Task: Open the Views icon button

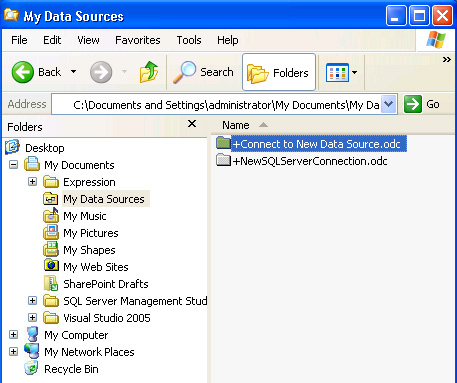Action: coord(337,72)
